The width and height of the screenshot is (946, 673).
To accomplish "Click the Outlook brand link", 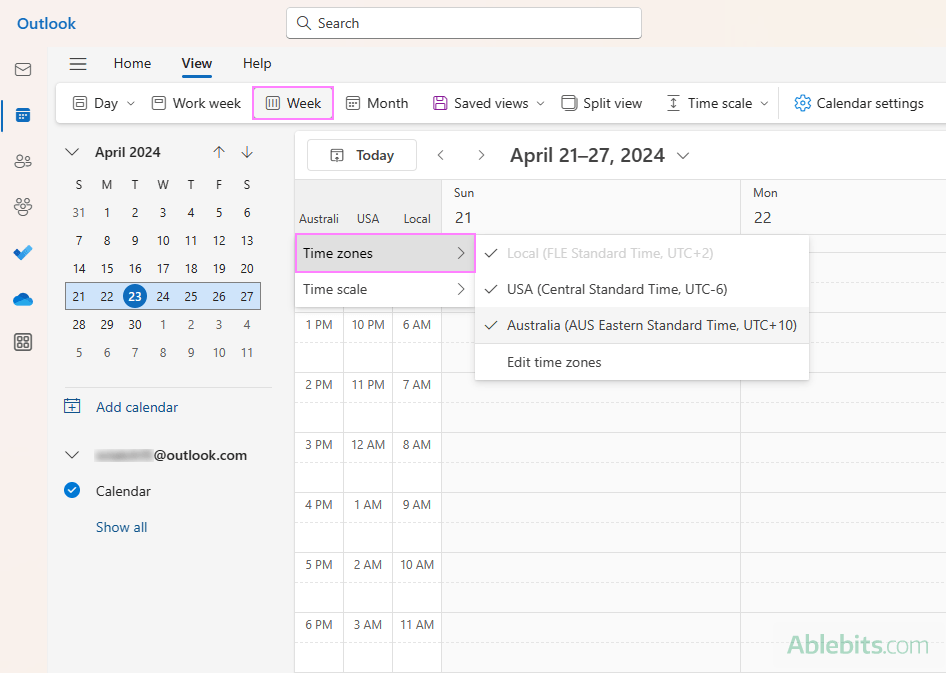I will point(46,24).
